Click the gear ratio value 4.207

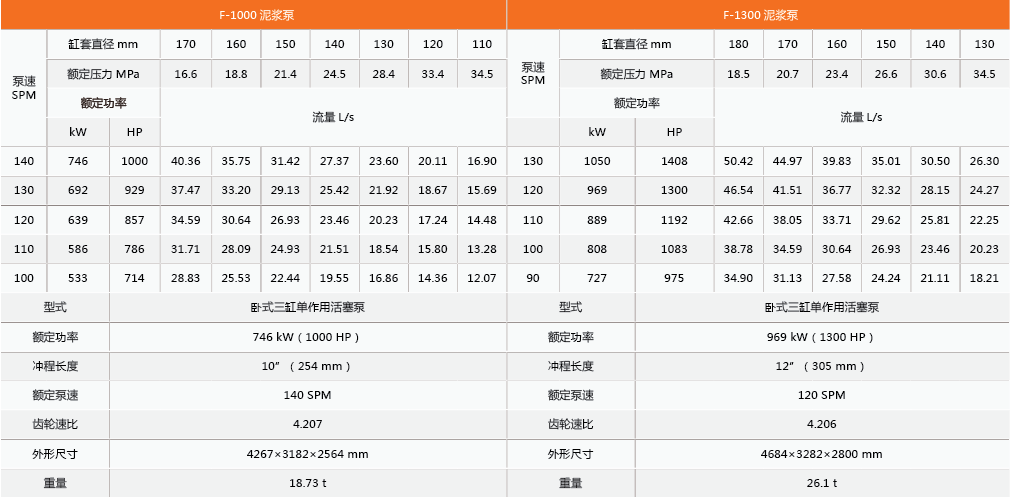[307, 424]
